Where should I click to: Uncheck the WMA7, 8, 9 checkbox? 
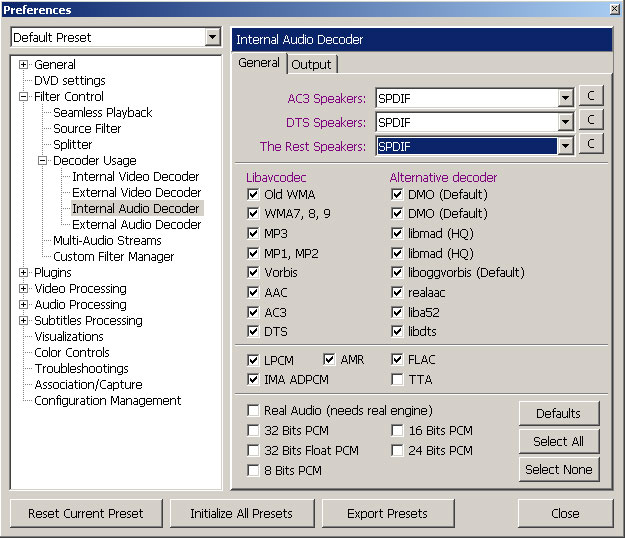253,214
